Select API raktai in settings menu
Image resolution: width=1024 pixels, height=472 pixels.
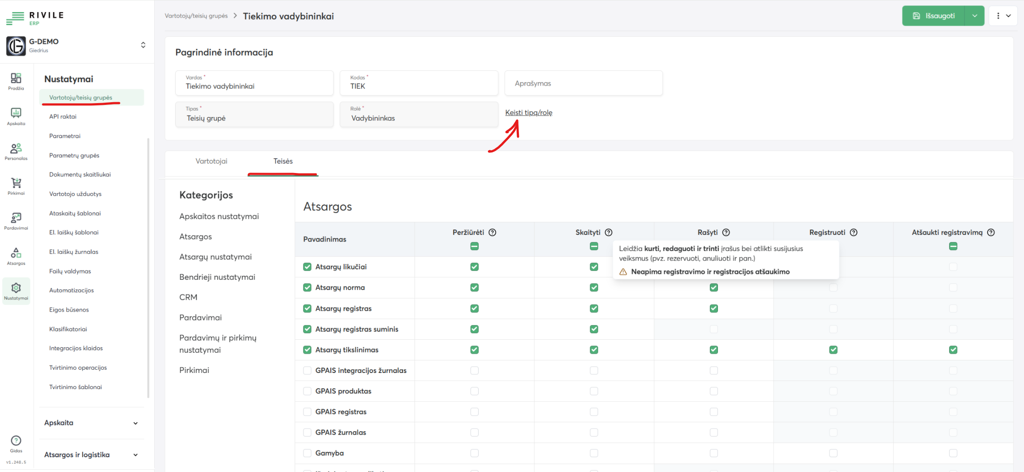[x=63, y=117]
